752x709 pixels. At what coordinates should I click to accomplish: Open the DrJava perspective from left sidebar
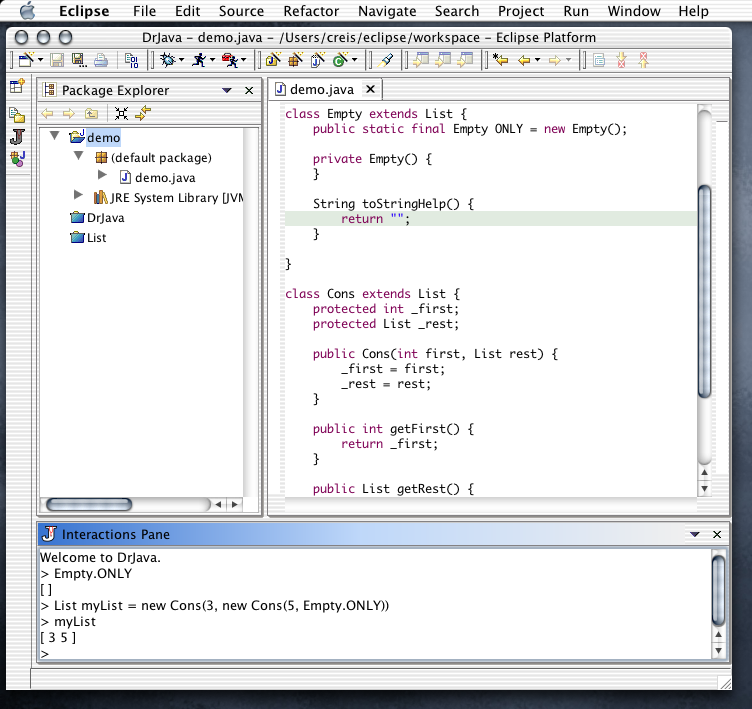pos(17,137)
